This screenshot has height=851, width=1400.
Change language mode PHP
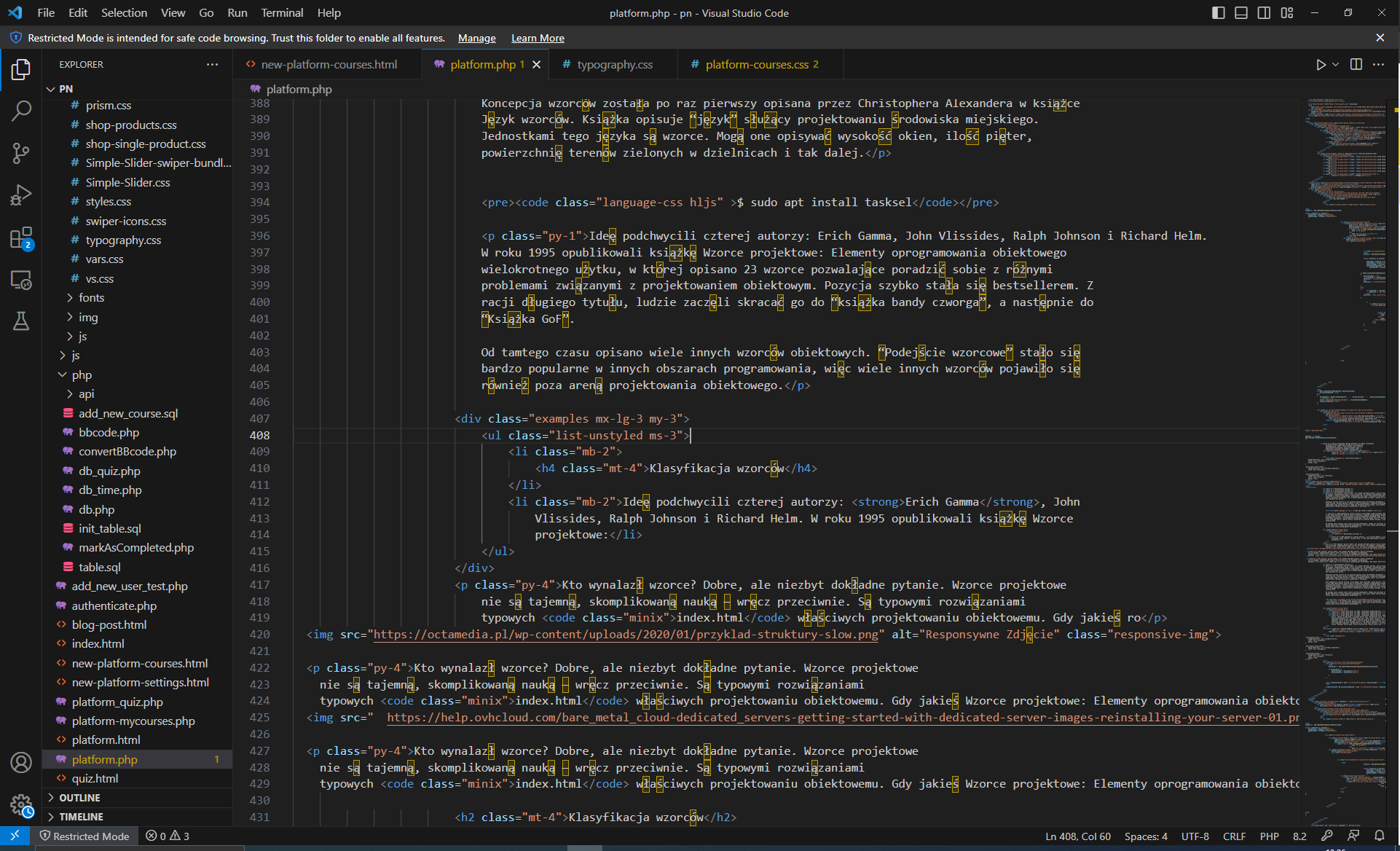(1269, 836)
